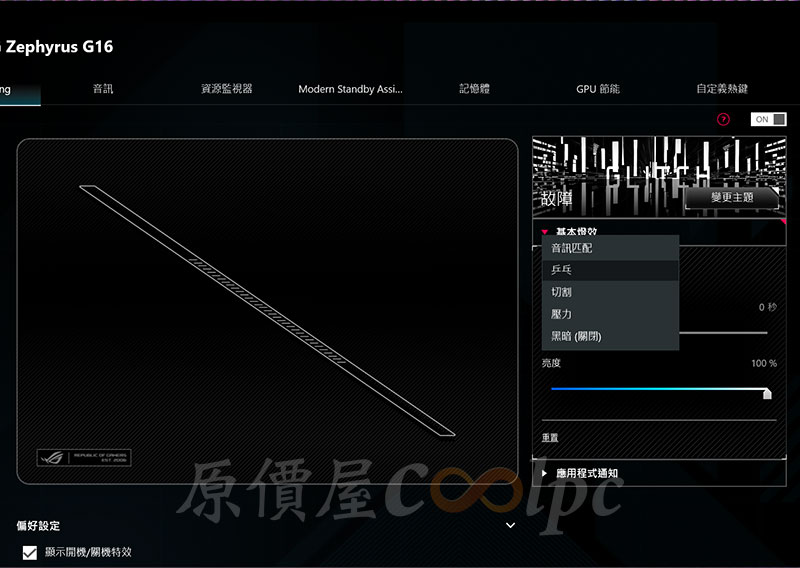Click the 故障 theme preview thumbnail

pos(659,177)
